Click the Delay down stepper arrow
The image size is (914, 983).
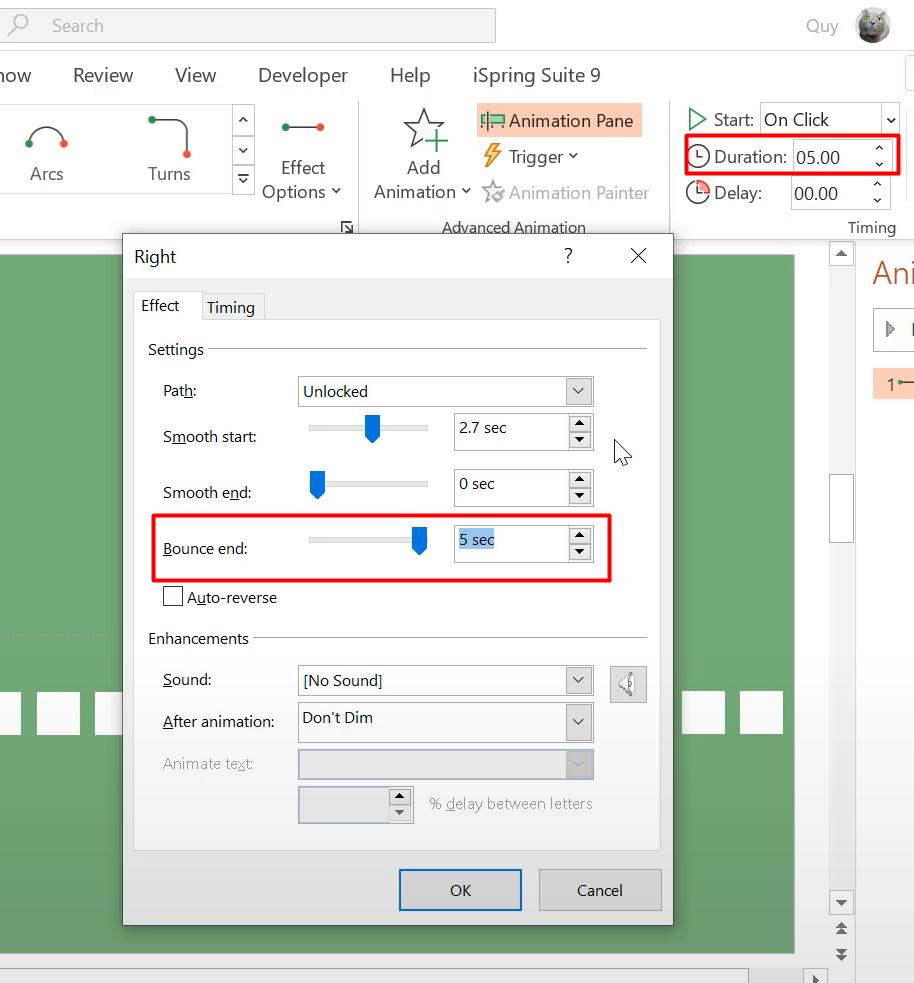877,200
